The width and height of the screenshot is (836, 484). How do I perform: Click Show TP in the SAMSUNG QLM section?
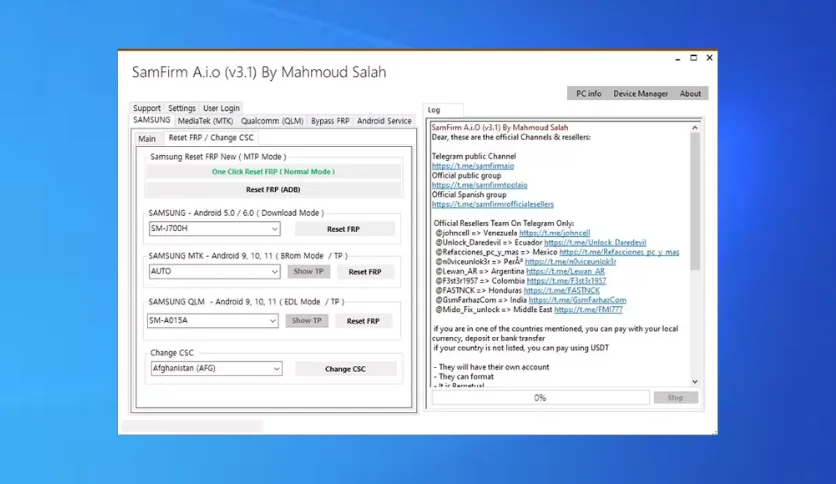[307, 320]
